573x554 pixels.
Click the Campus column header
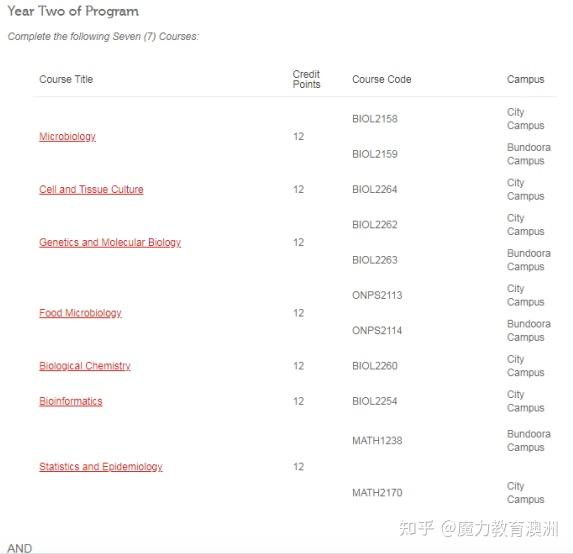525,79
